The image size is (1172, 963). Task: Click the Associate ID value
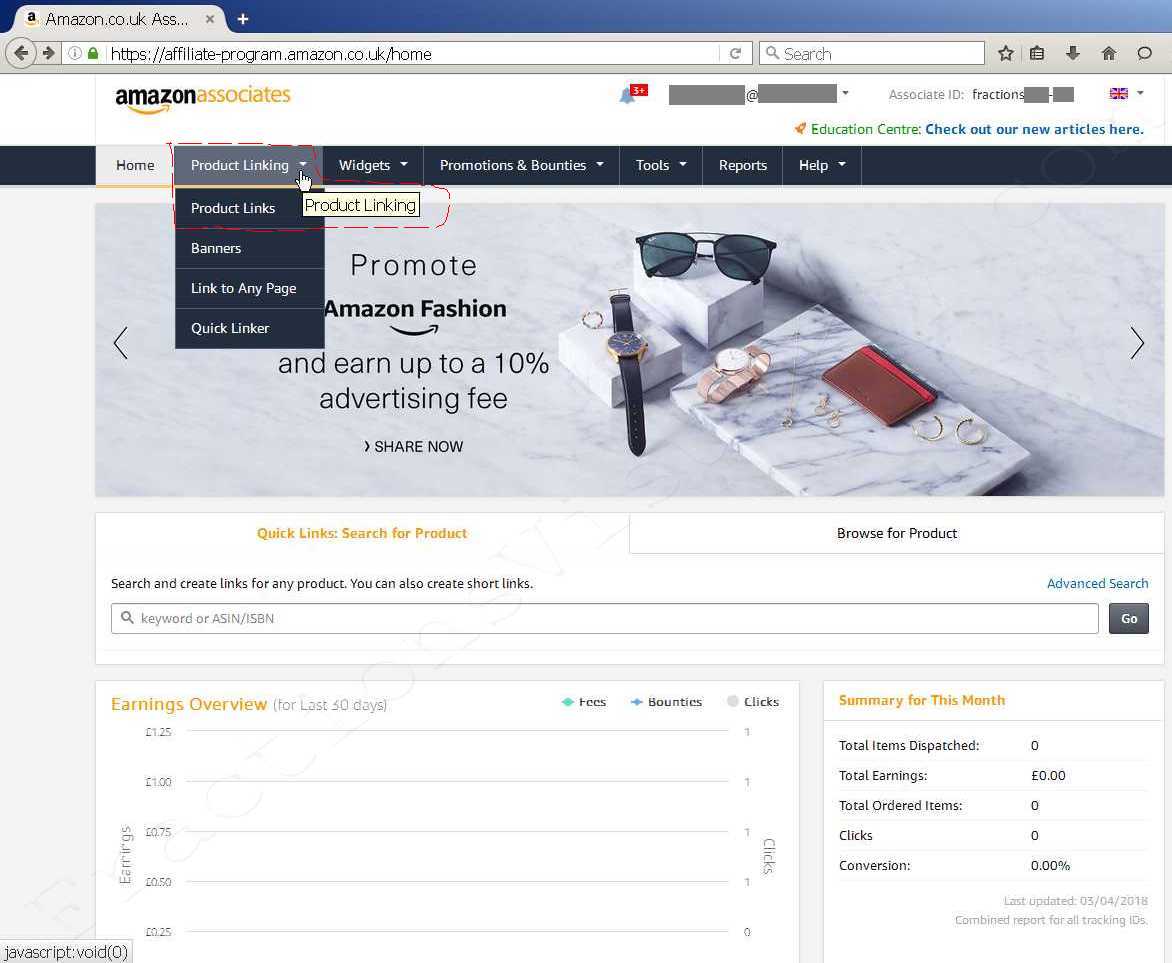pos(1023,94)
